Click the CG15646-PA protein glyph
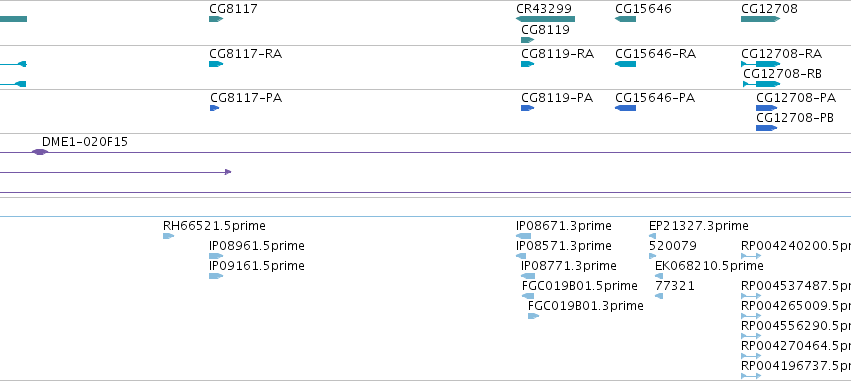The image size is (851, 381). [x=625, y=108]
